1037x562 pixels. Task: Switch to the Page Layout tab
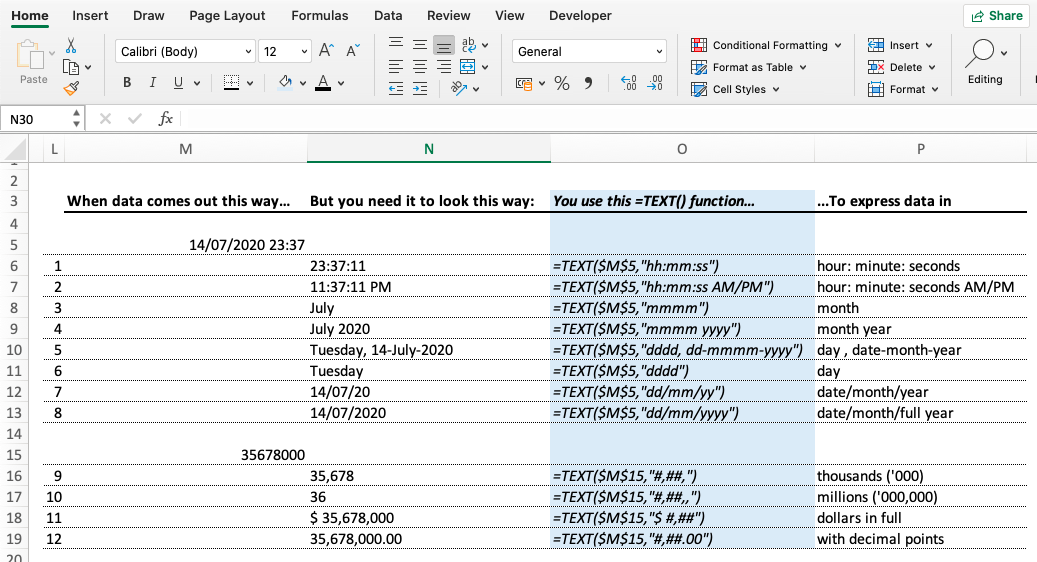(227, 15)
